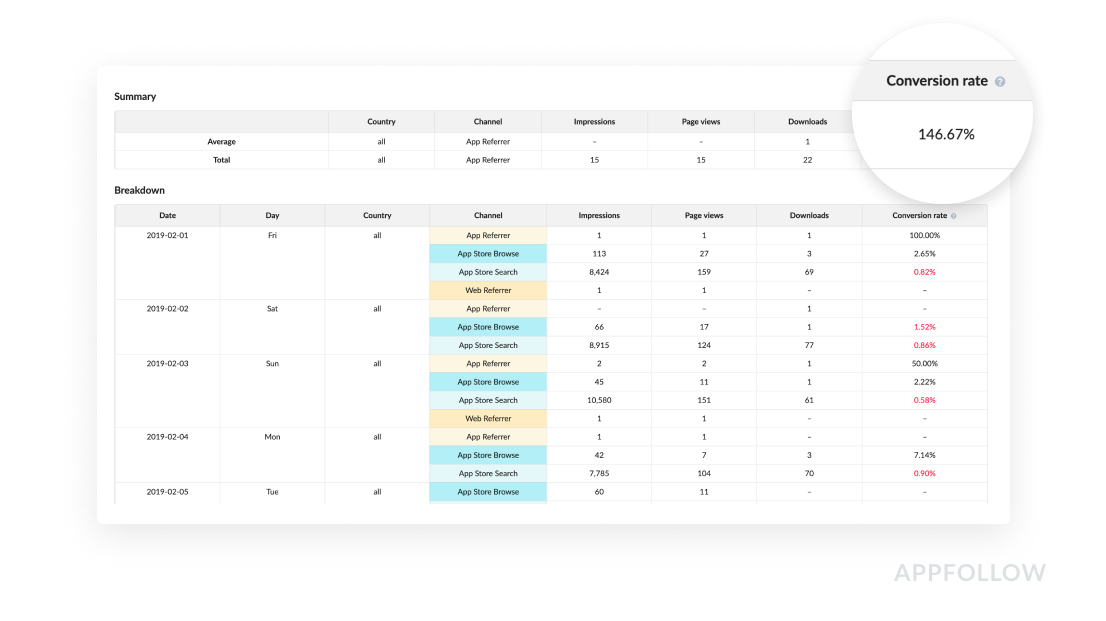
Task: Click the Page views header in the Summary table
Action: click(x=700, y=122)
